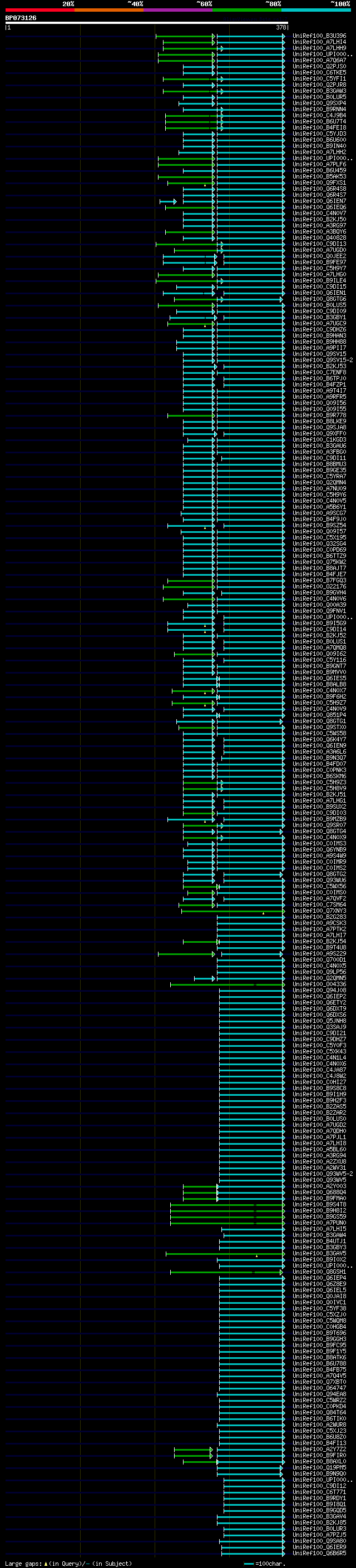Open UniRef100_Q9LP56 hit

[319, 972]
